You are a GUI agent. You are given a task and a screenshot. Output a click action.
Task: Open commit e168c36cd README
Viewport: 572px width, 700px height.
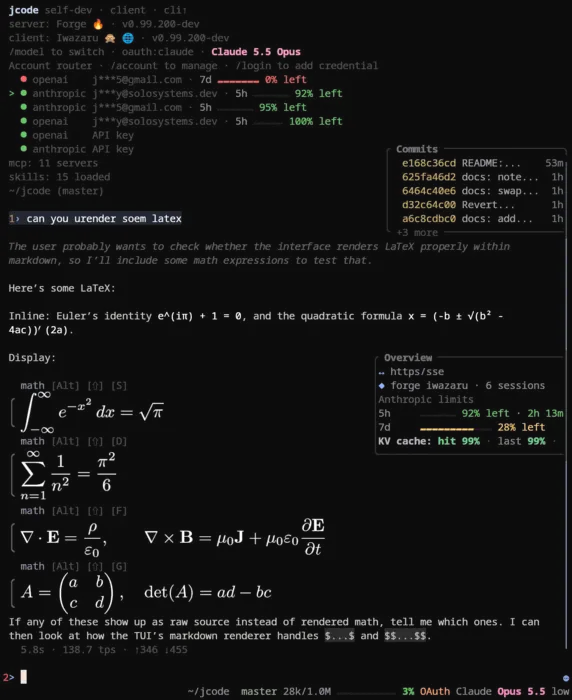(482, 163)
